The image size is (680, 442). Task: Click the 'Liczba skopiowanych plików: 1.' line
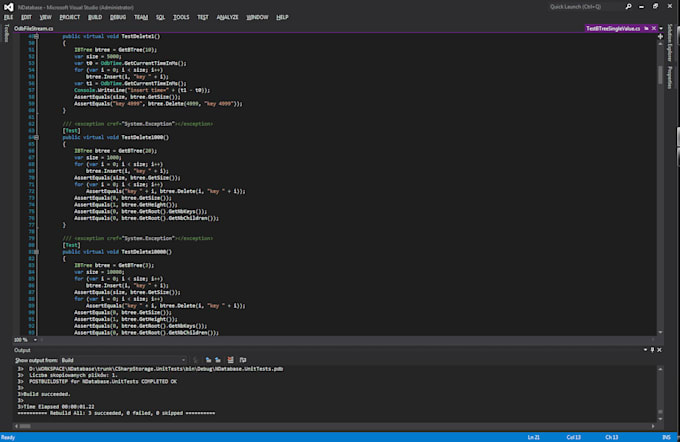(x=68, y=375)
